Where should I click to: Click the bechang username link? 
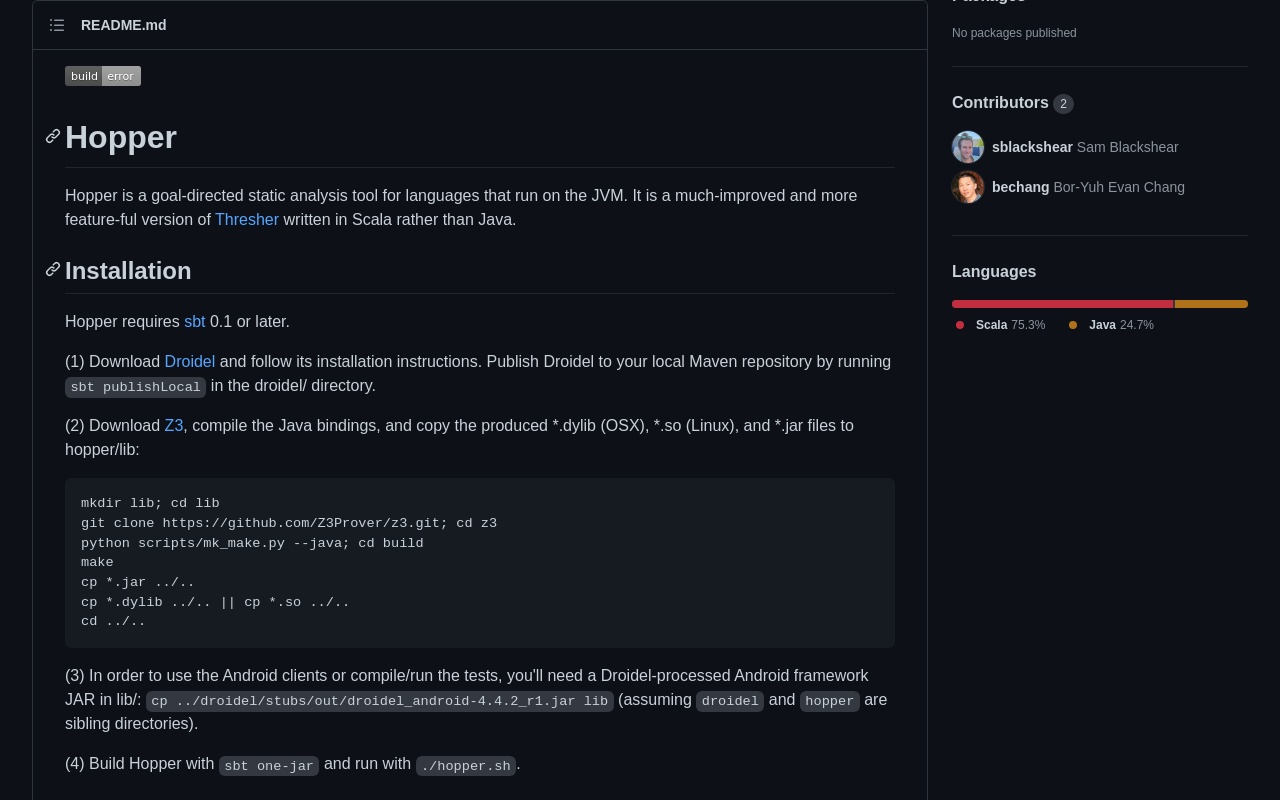coord(1020,187)
